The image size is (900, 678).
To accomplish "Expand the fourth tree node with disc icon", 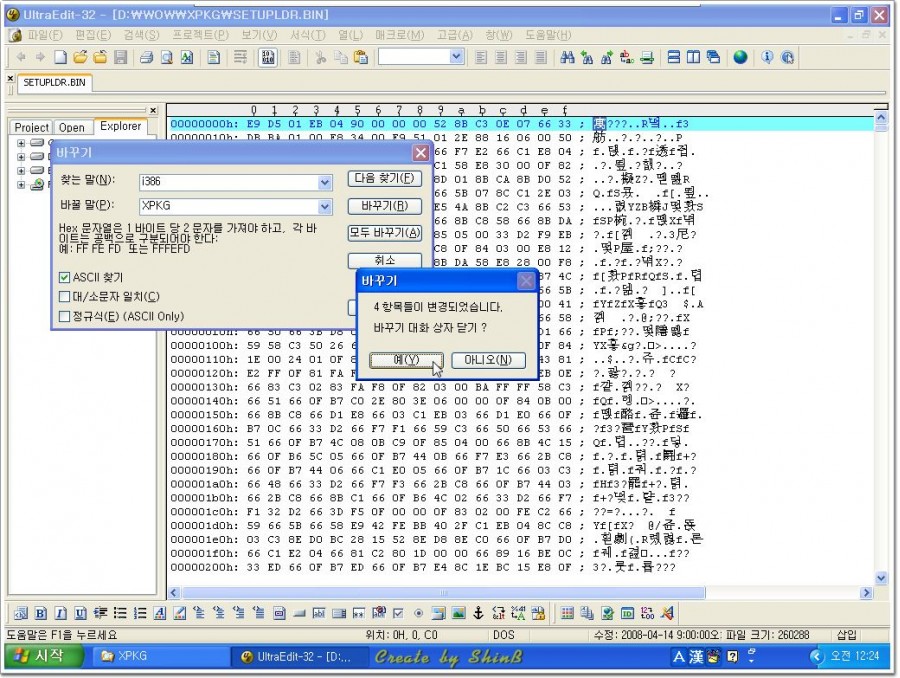I will click(x=21, y=185).
